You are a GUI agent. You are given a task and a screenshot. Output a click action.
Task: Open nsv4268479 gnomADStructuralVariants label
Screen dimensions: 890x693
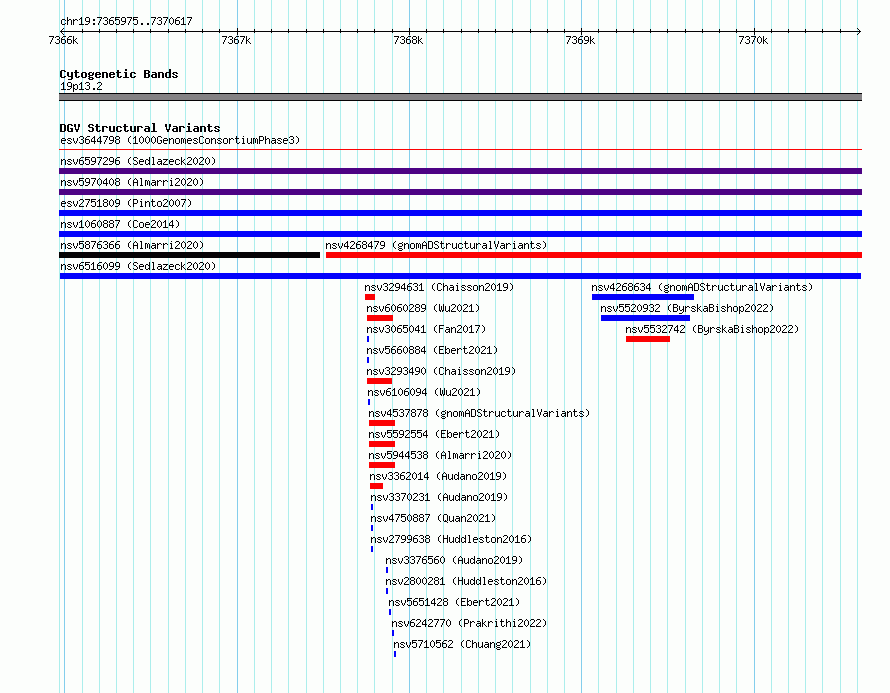click(x=436, y=245)
